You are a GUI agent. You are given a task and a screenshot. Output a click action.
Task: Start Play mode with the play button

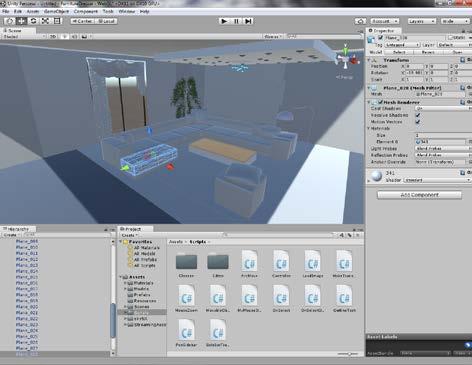click(224, 21)
